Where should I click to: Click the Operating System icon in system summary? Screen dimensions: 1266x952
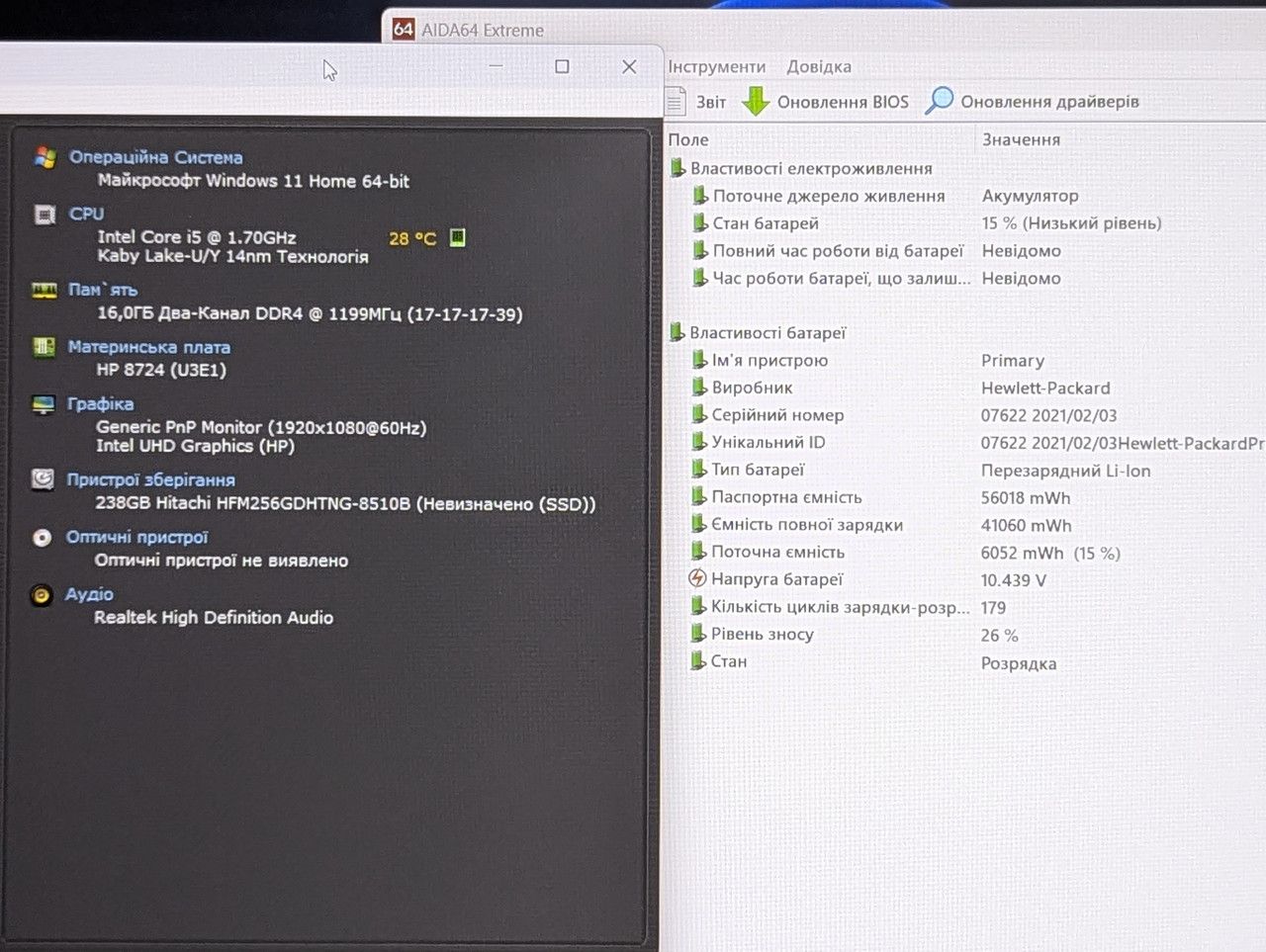(x=45, y=157)
